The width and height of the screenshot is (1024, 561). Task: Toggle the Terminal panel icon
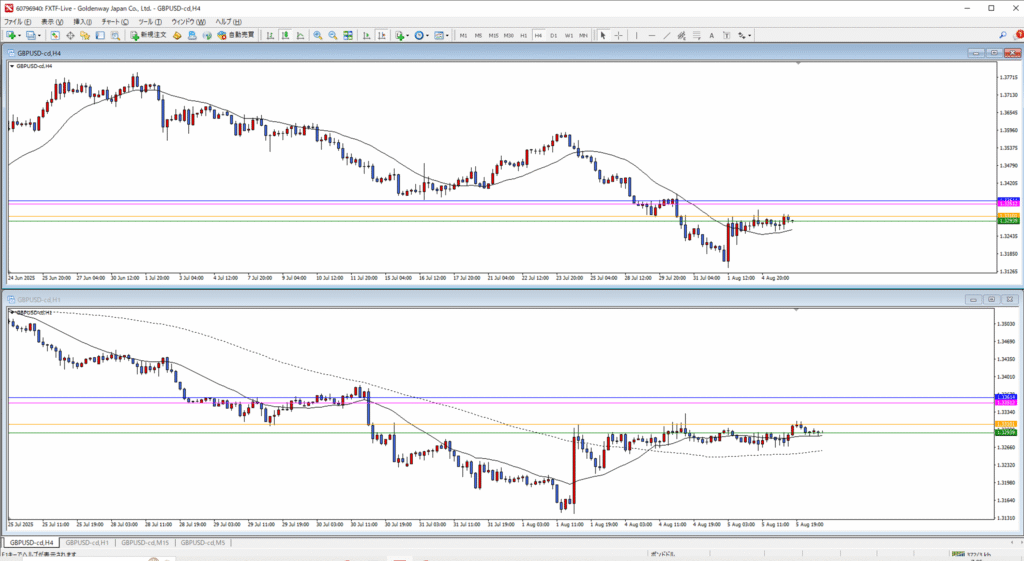point(100,35)
